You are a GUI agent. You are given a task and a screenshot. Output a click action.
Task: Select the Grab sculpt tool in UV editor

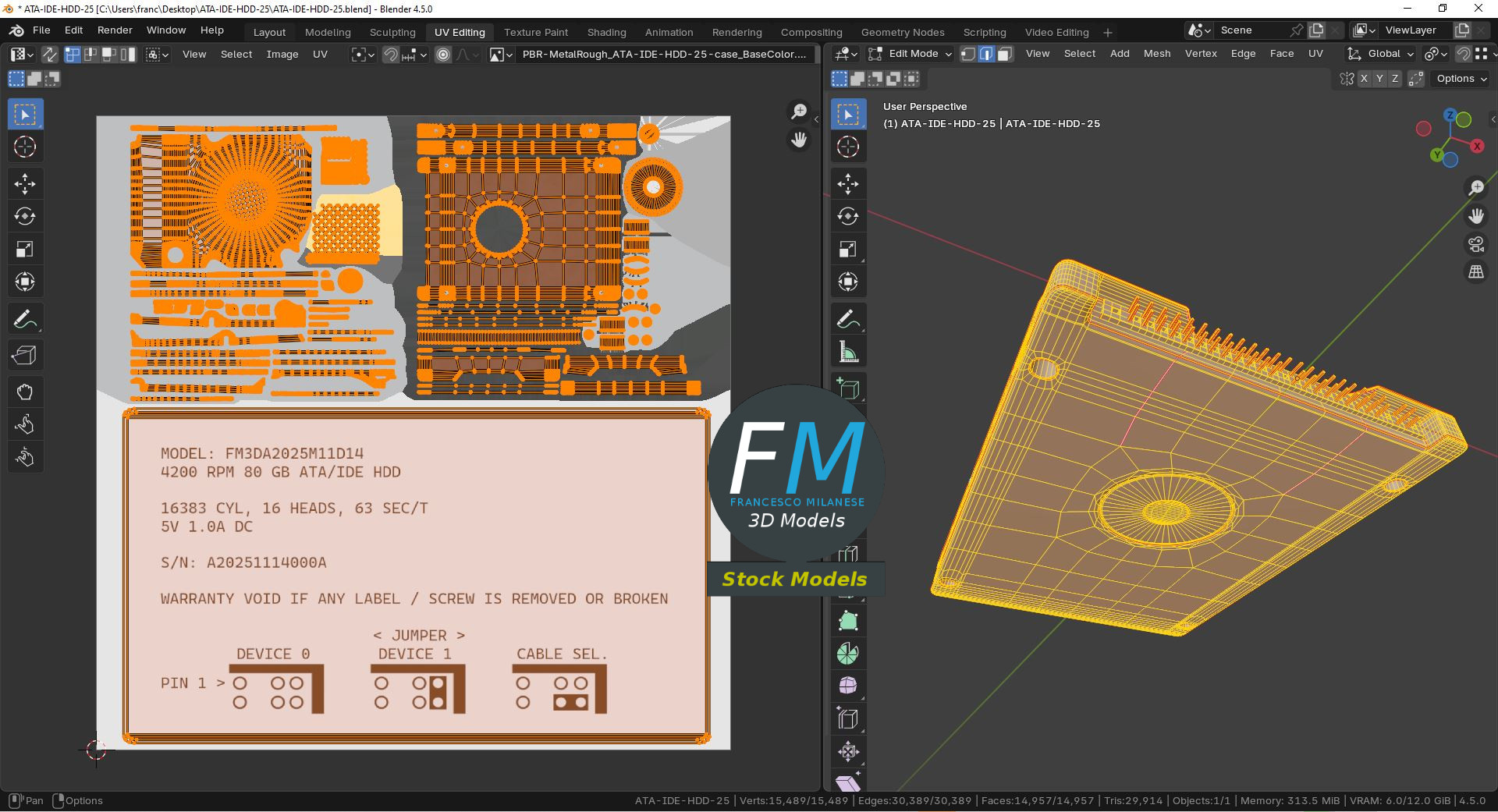click(25, 392)
